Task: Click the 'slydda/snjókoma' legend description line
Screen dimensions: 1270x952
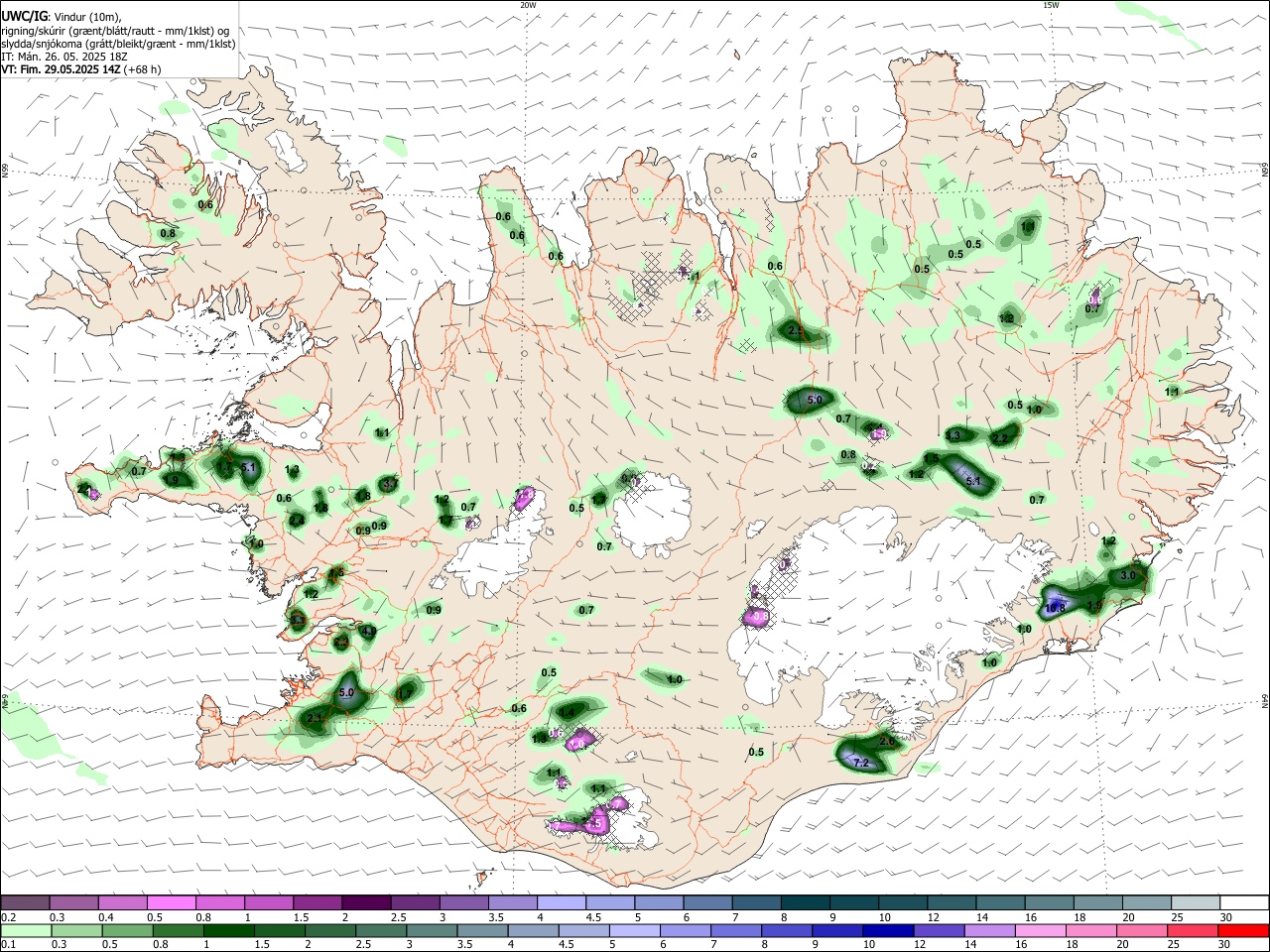Action: click(118, 44)
